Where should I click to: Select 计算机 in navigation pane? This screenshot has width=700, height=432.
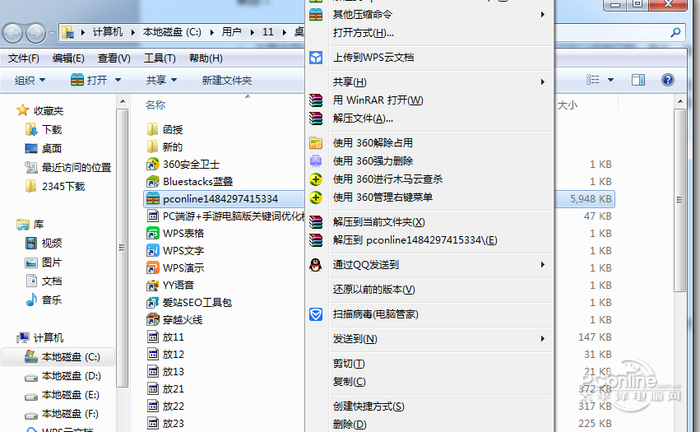[40, 337]
